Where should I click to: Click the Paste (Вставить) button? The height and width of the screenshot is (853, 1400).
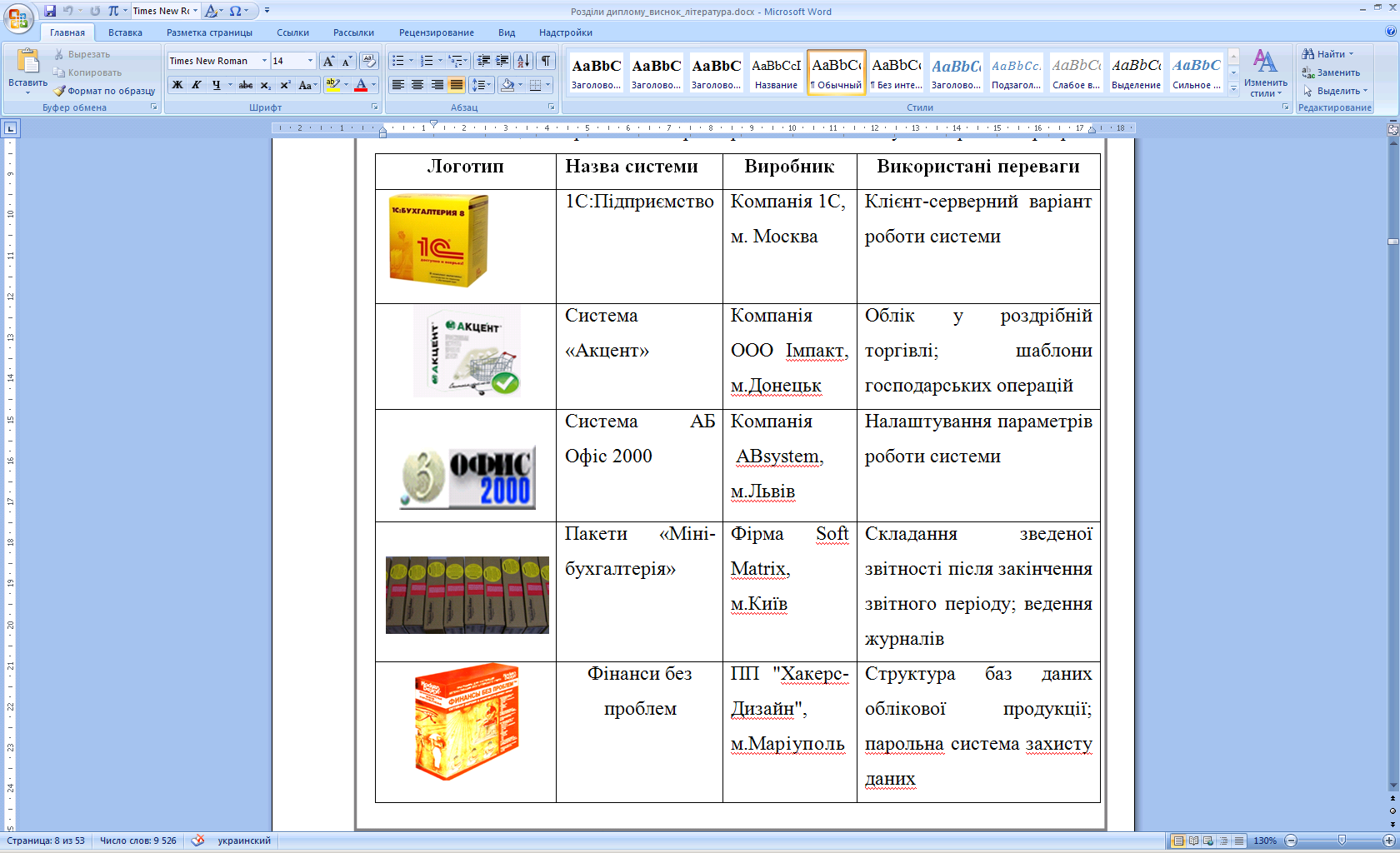coord(27,72)
